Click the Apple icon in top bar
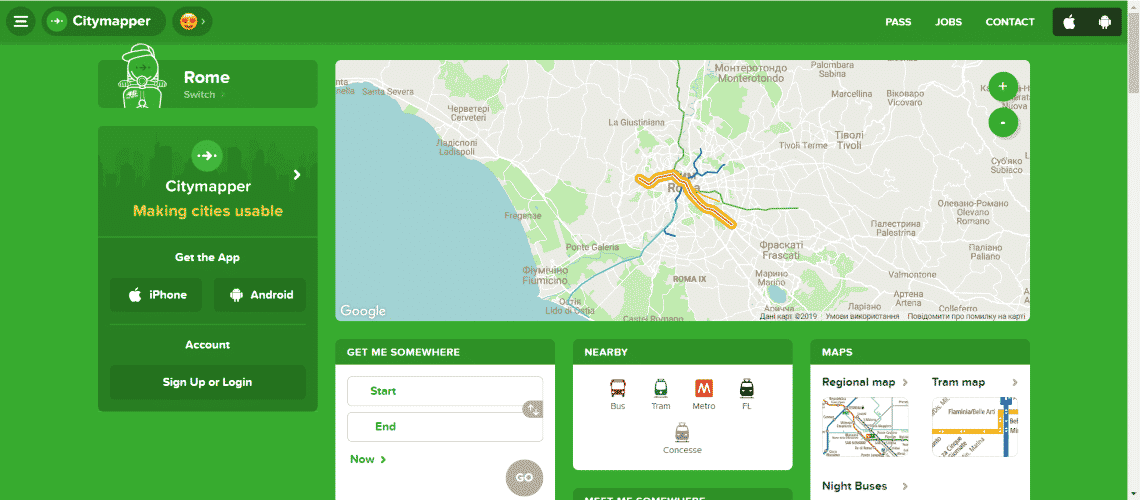The height and width of the screenshot is (500, 1140). pyautogui.click(x=1069, y=23)
